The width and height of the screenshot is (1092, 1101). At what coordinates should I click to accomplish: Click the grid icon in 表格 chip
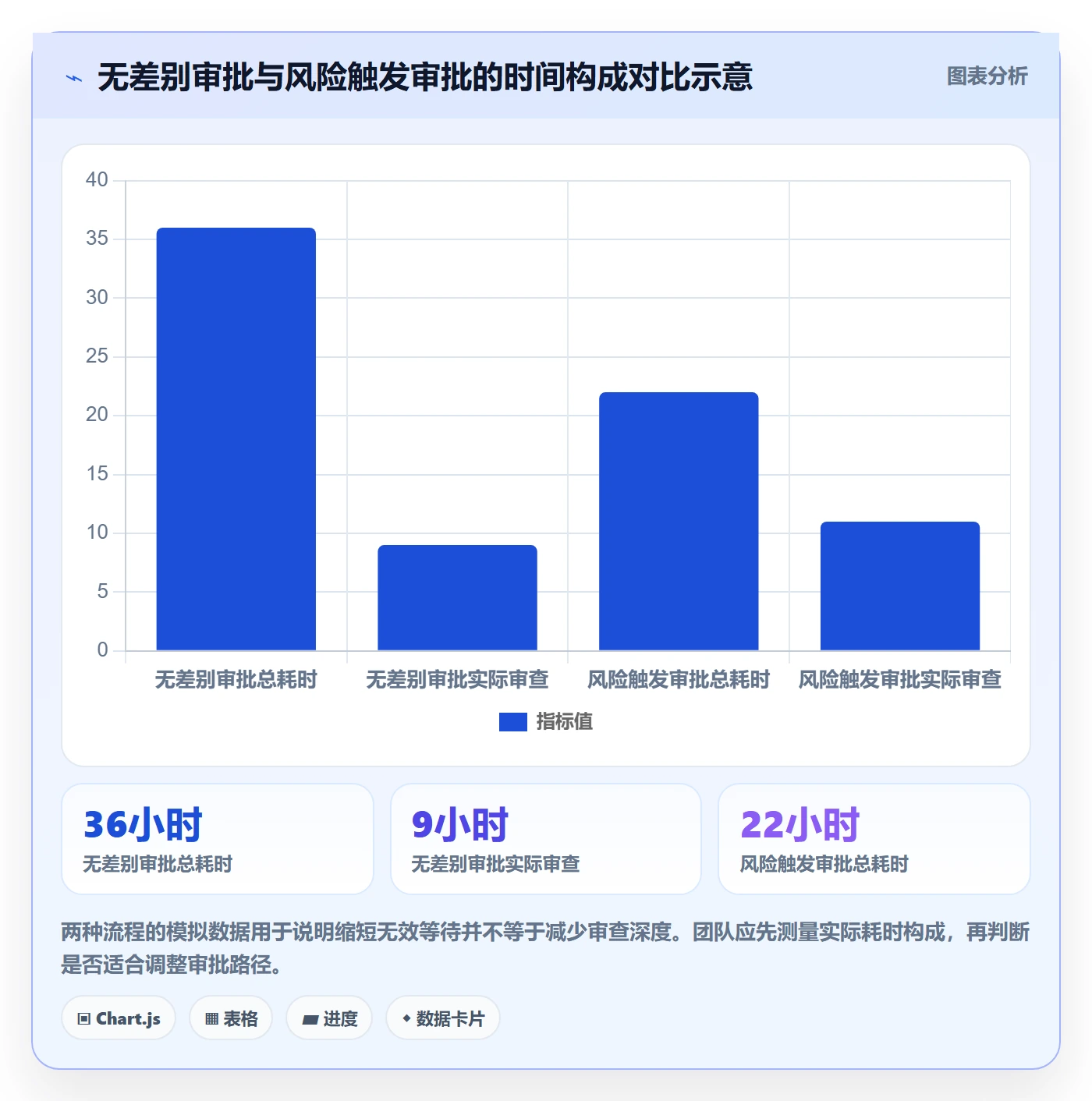(211, 1019)
